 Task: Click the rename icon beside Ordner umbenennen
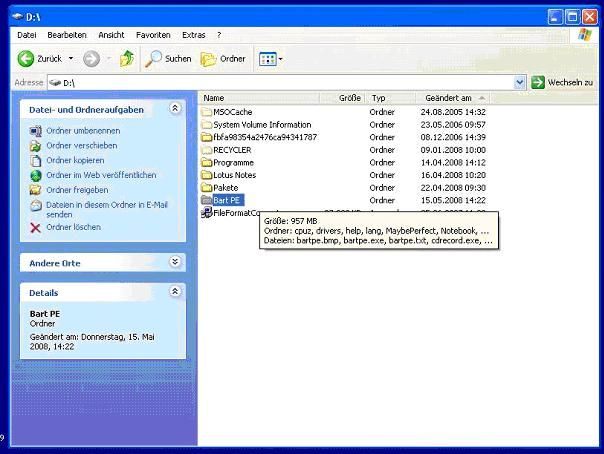(x=36, y=131)
